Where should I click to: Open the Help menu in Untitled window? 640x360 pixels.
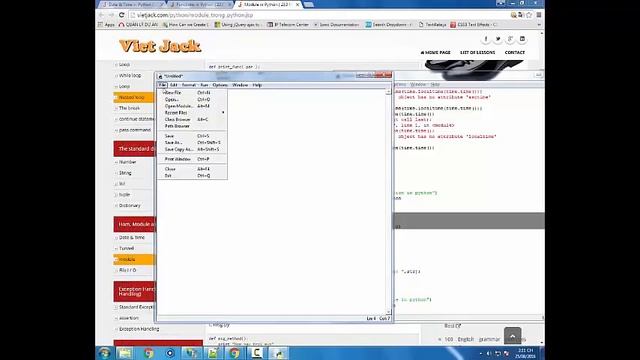click(257, 85)
